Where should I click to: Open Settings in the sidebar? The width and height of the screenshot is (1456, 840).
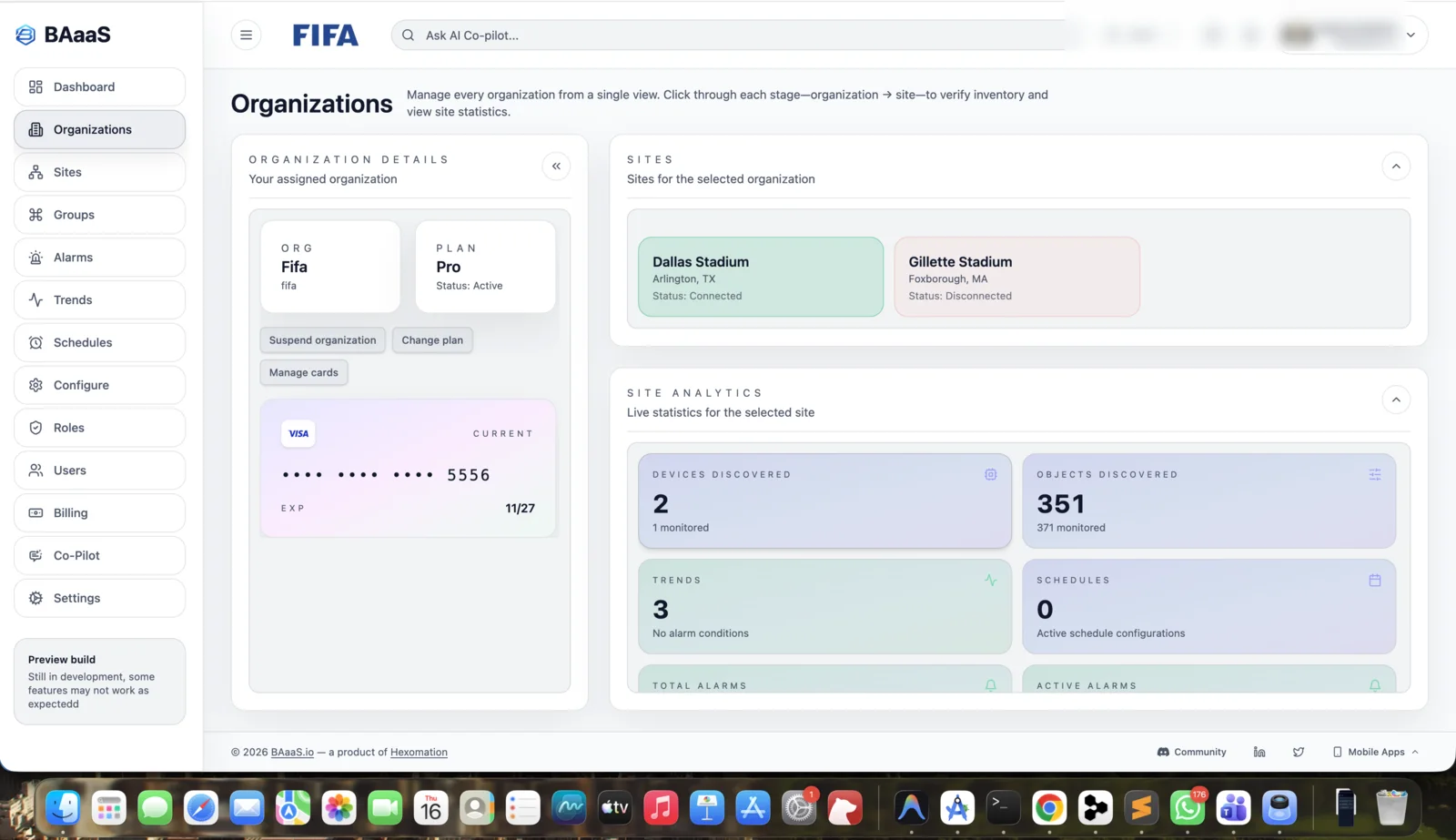(99, 598)
